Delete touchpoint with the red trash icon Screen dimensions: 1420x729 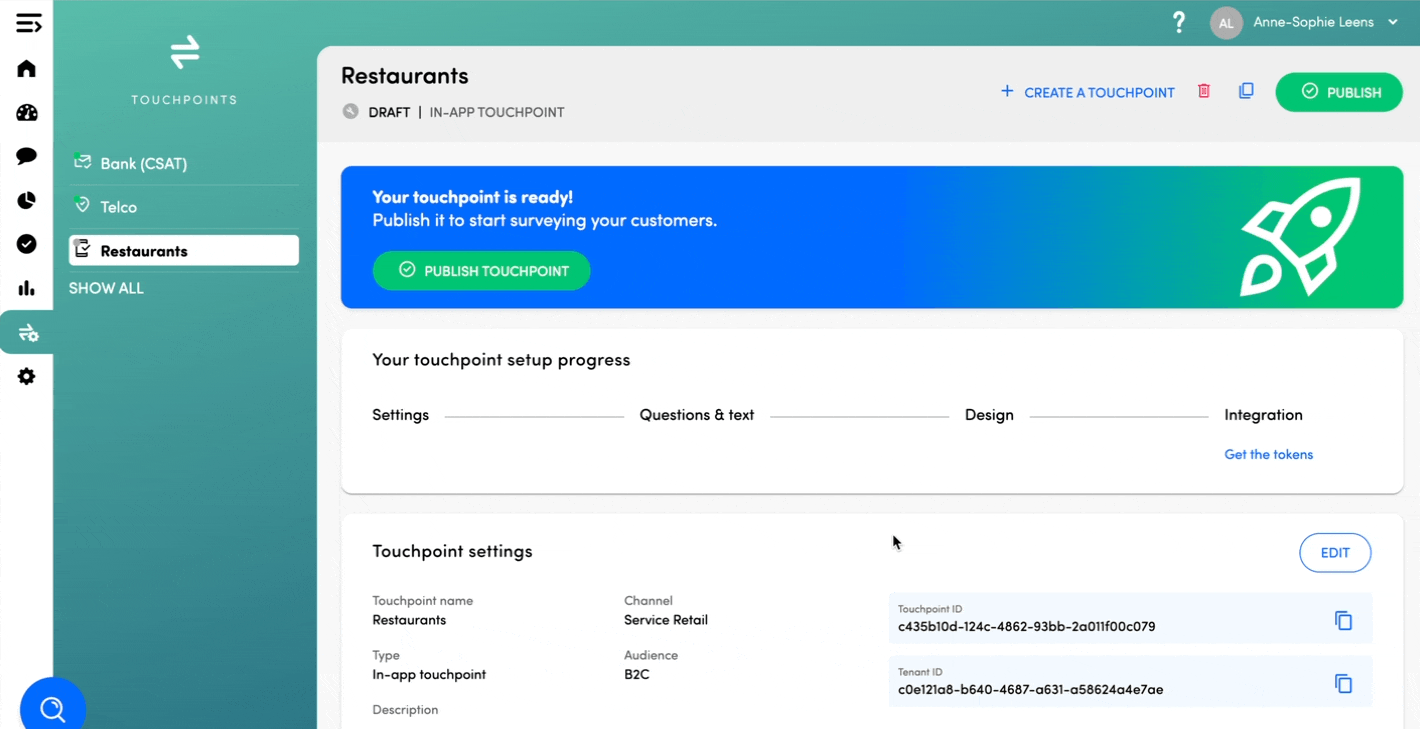(x=1204, y=91)
